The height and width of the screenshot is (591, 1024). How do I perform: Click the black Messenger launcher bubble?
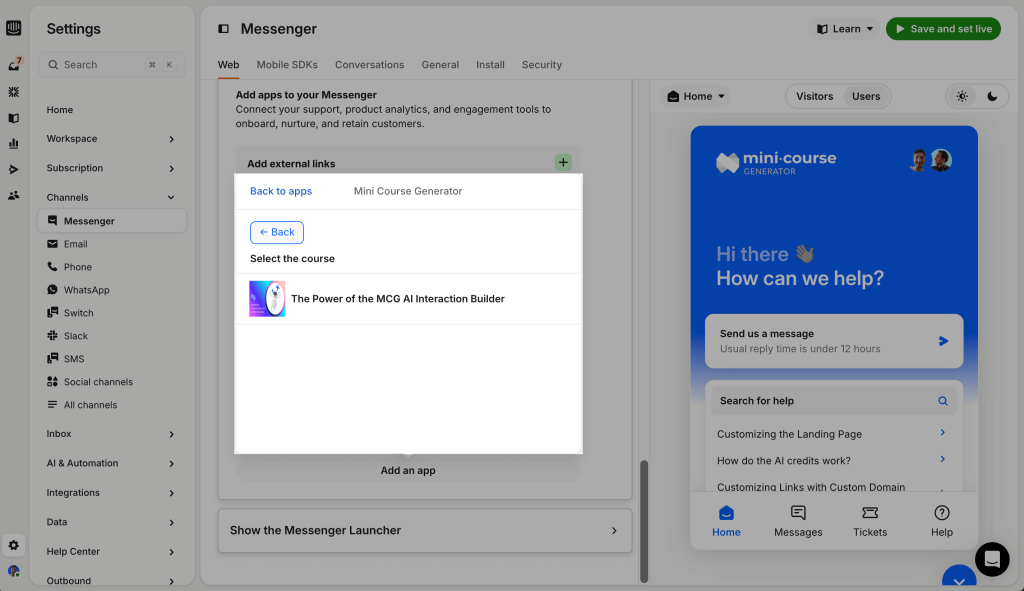(x=992, y=560)
